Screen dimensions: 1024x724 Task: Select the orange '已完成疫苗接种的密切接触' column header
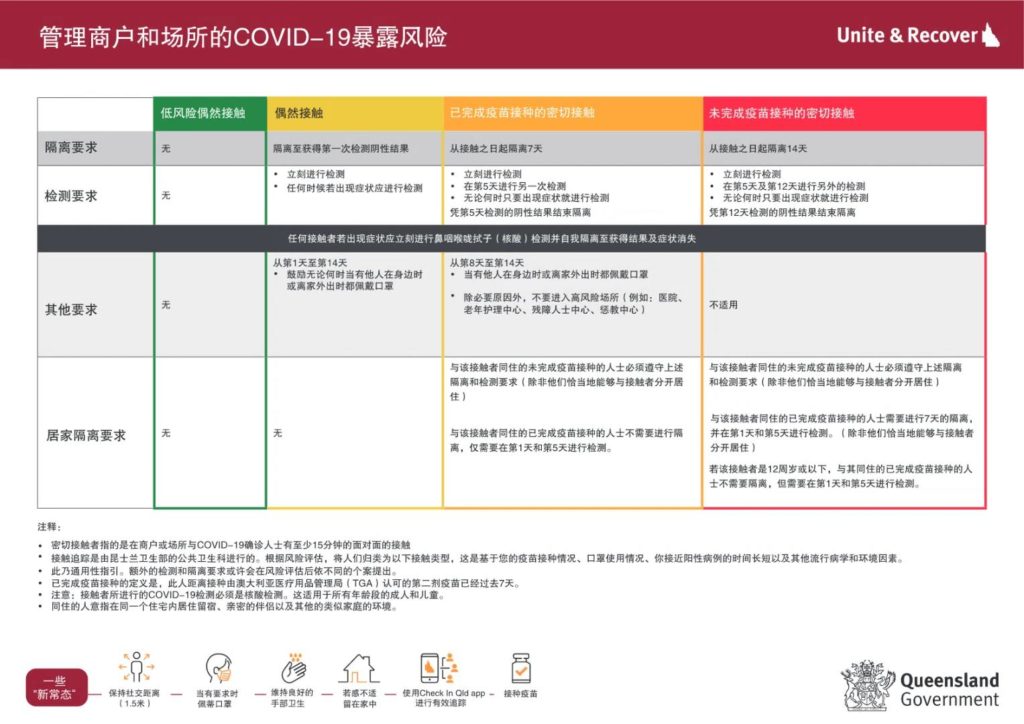pyautogui.click(x=573, y=114)
